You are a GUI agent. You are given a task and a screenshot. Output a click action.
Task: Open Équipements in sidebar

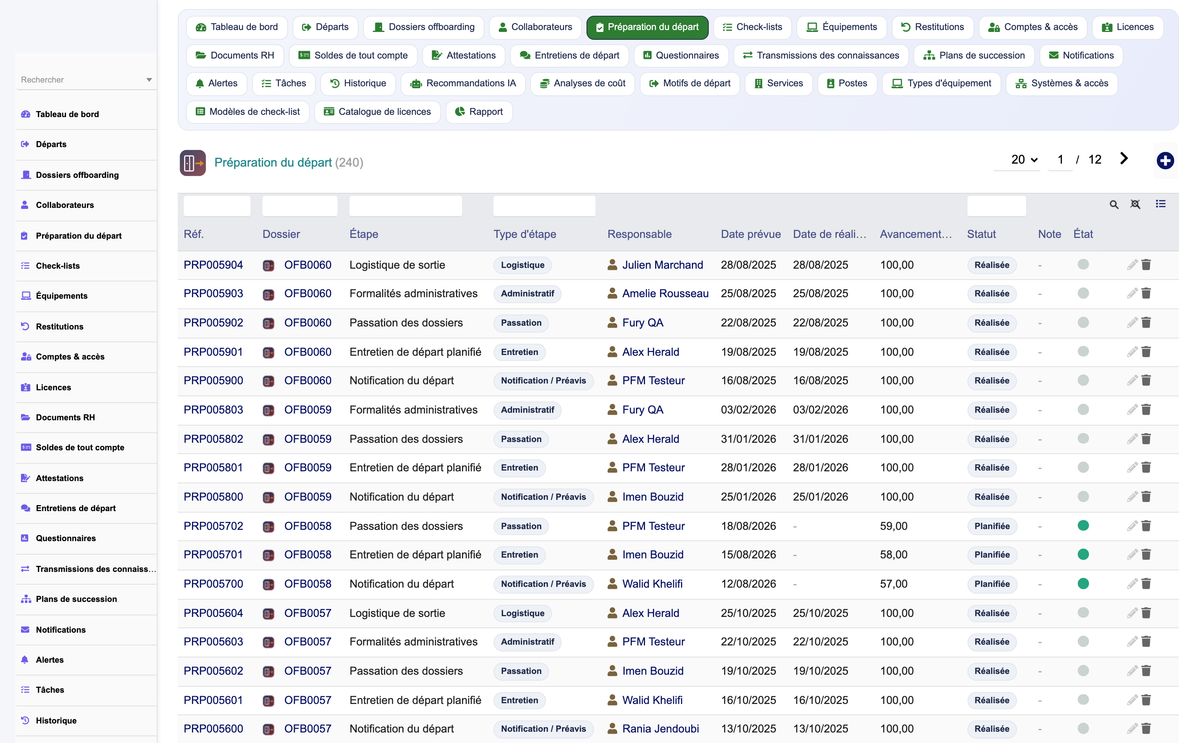(61, 296)
